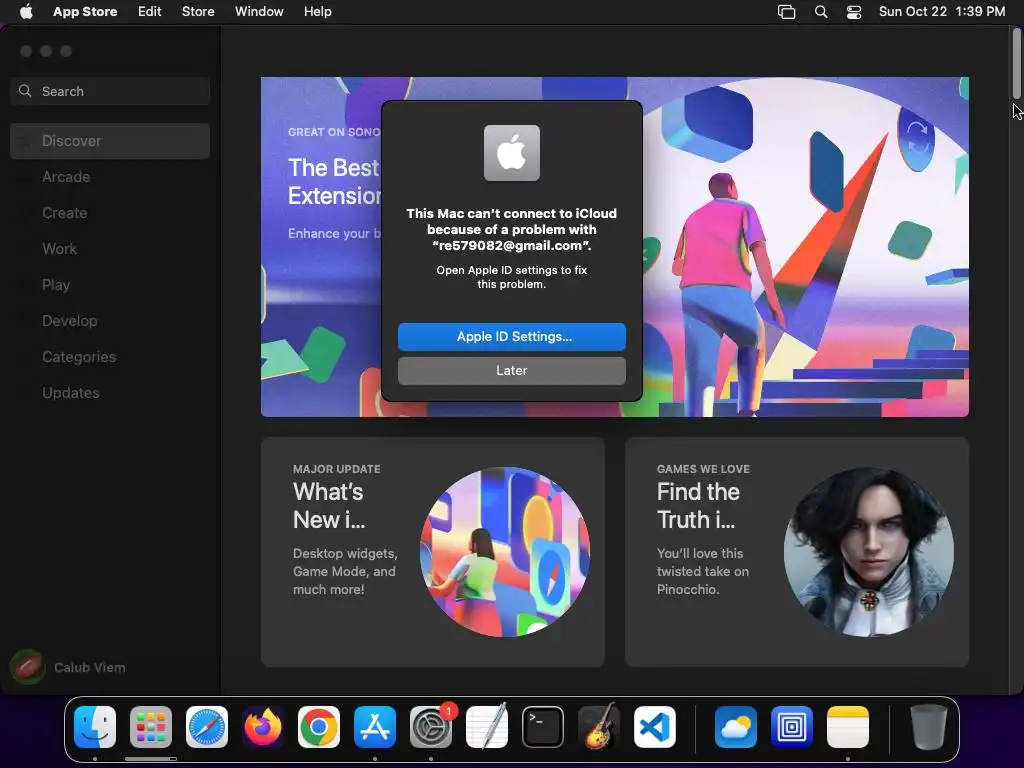Launch Safari from the Dock
This screenshot has height=768, width=1024.
tap(207, 727)
